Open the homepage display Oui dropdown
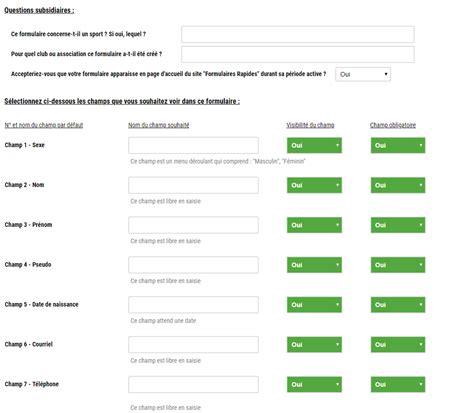The height and width of the screenshot is (413, 474). pyautogui.click(x=363, y=74)
